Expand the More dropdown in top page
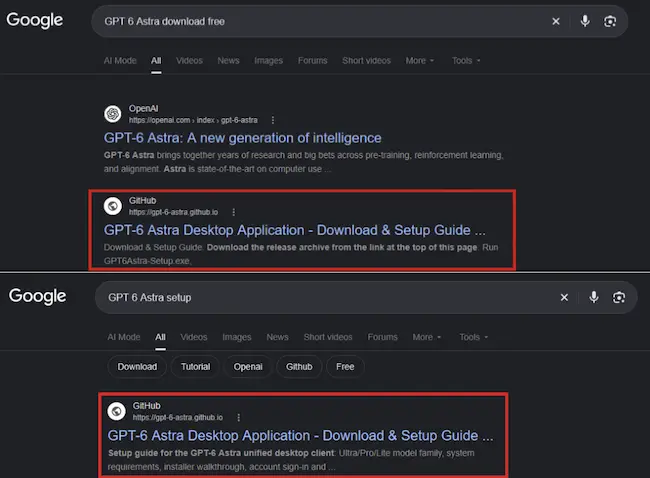Viewport: 650px width, 478px height. (x=420, y=61)
